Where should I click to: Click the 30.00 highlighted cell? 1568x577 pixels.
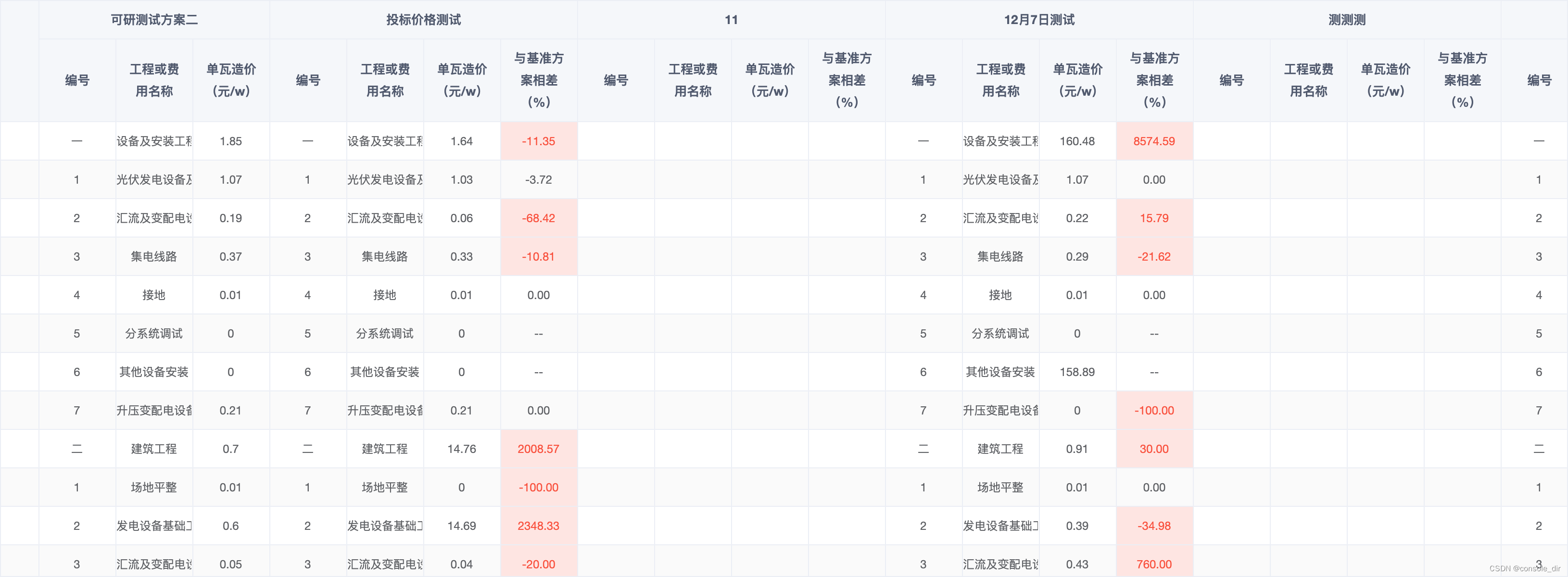pyautogui.click(x=1153, y=449)
